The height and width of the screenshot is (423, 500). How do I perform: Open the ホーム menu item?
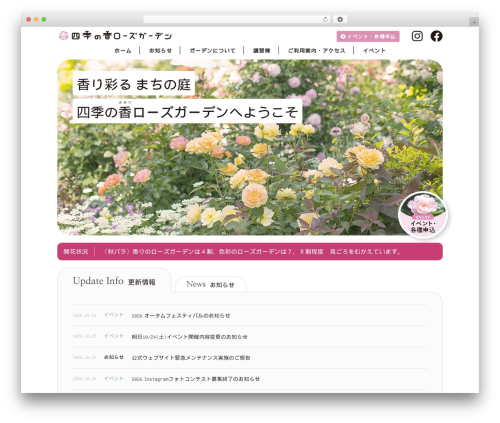tap(123, 51)
